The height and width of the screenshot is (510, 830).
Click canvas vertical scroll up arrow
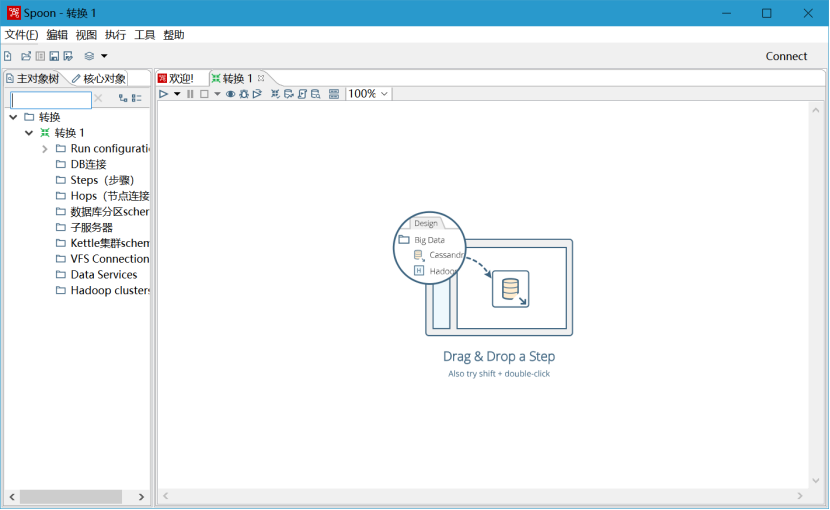[x=816, y=110]
